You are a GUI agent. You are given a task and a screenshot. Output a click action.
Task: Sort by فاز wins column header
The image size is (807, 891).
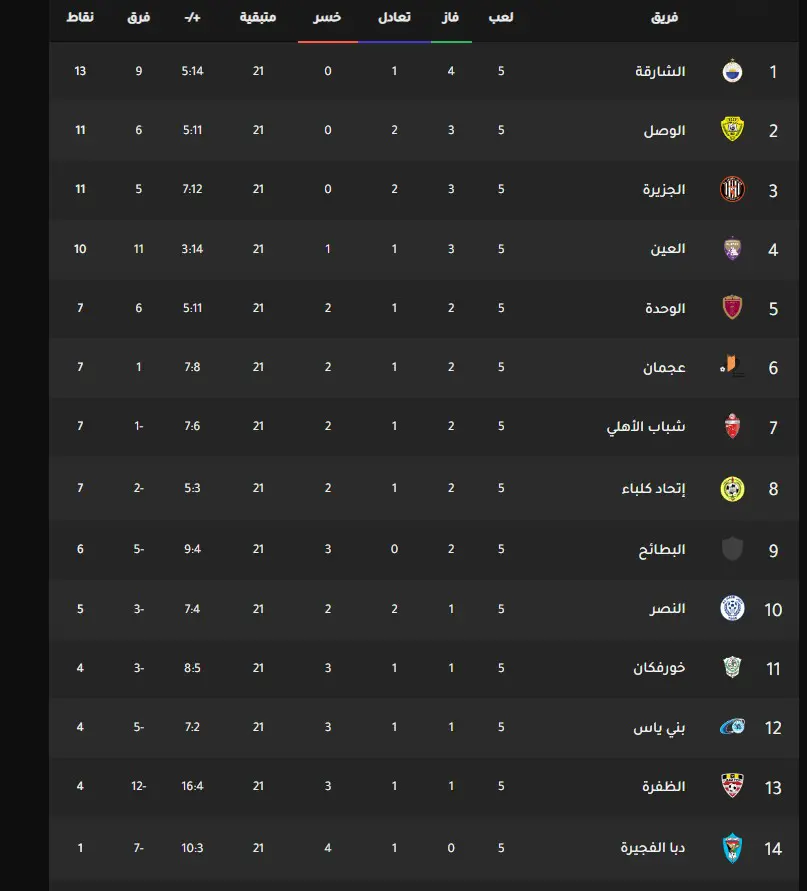coord(451,17)
